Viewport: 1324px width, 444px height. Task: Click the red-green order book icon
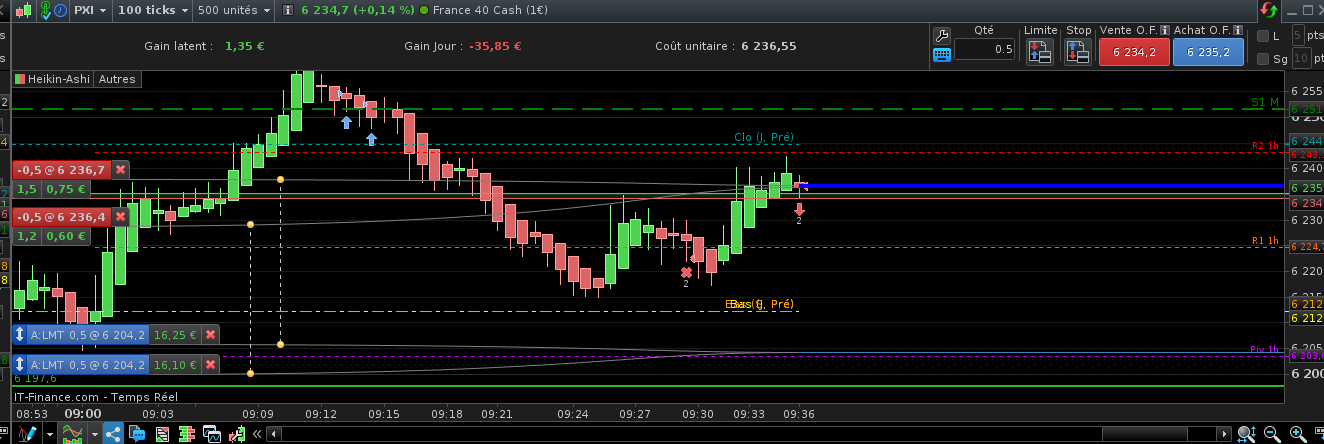click(x=187, y=433)
